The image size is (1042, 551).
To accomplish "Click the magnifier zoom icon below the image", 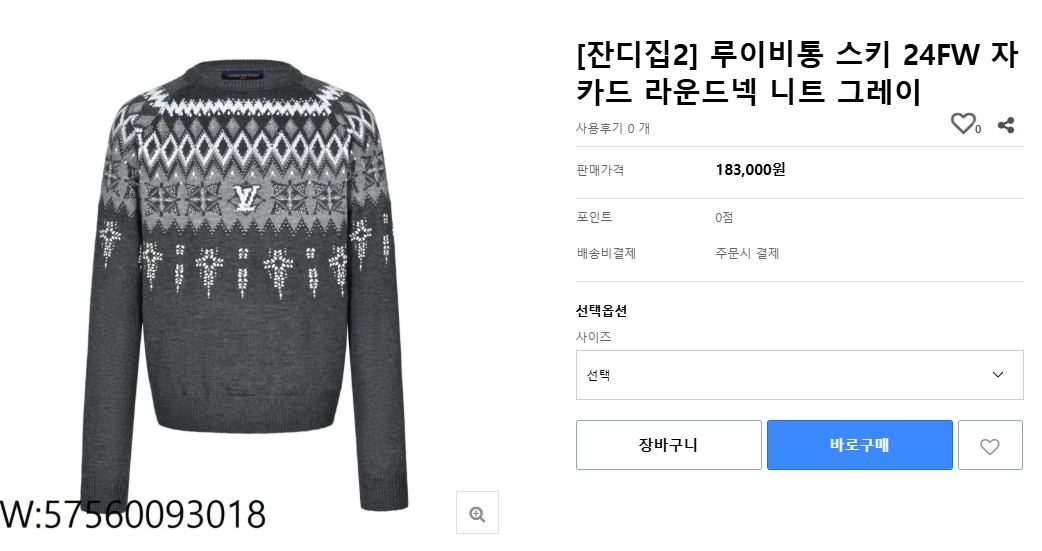I will (477, 513).
